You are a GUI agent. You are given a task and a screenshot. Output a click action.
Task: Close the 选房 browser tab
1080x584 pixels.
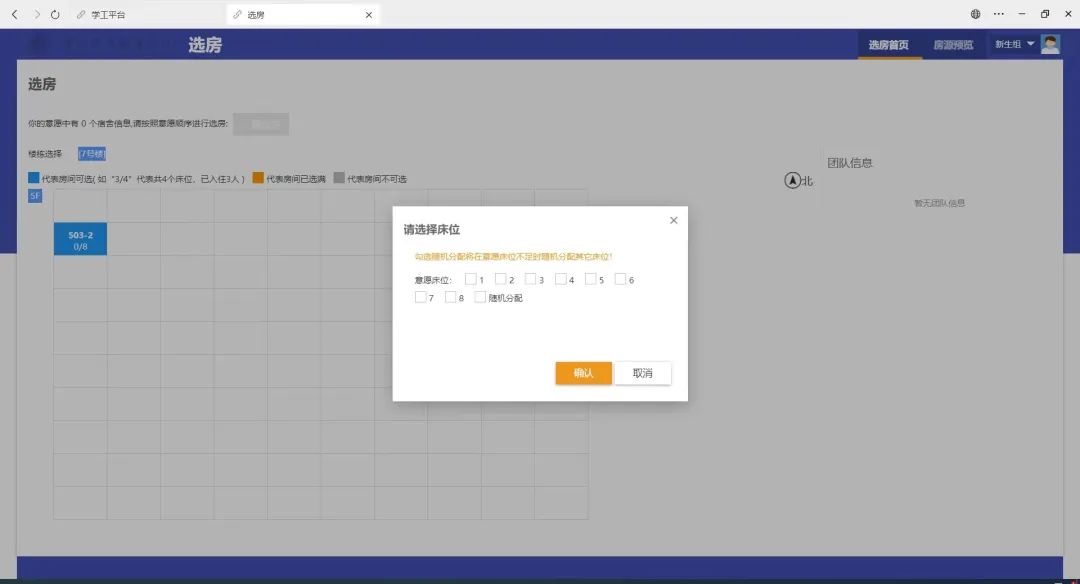click(369, 15)
